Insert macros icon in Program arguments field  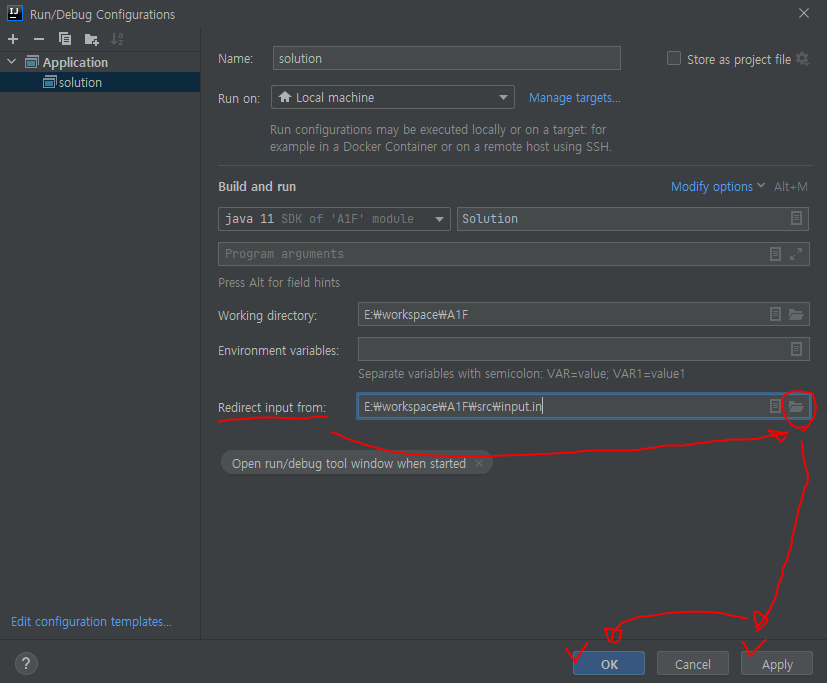775,254
